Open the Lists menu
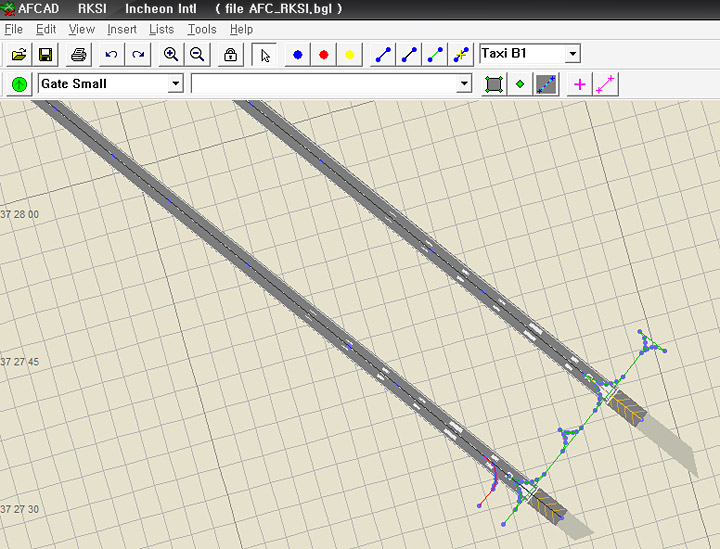The height and width of the screenshot is (549, 720). pyautogui.click(x=162, y=29)
